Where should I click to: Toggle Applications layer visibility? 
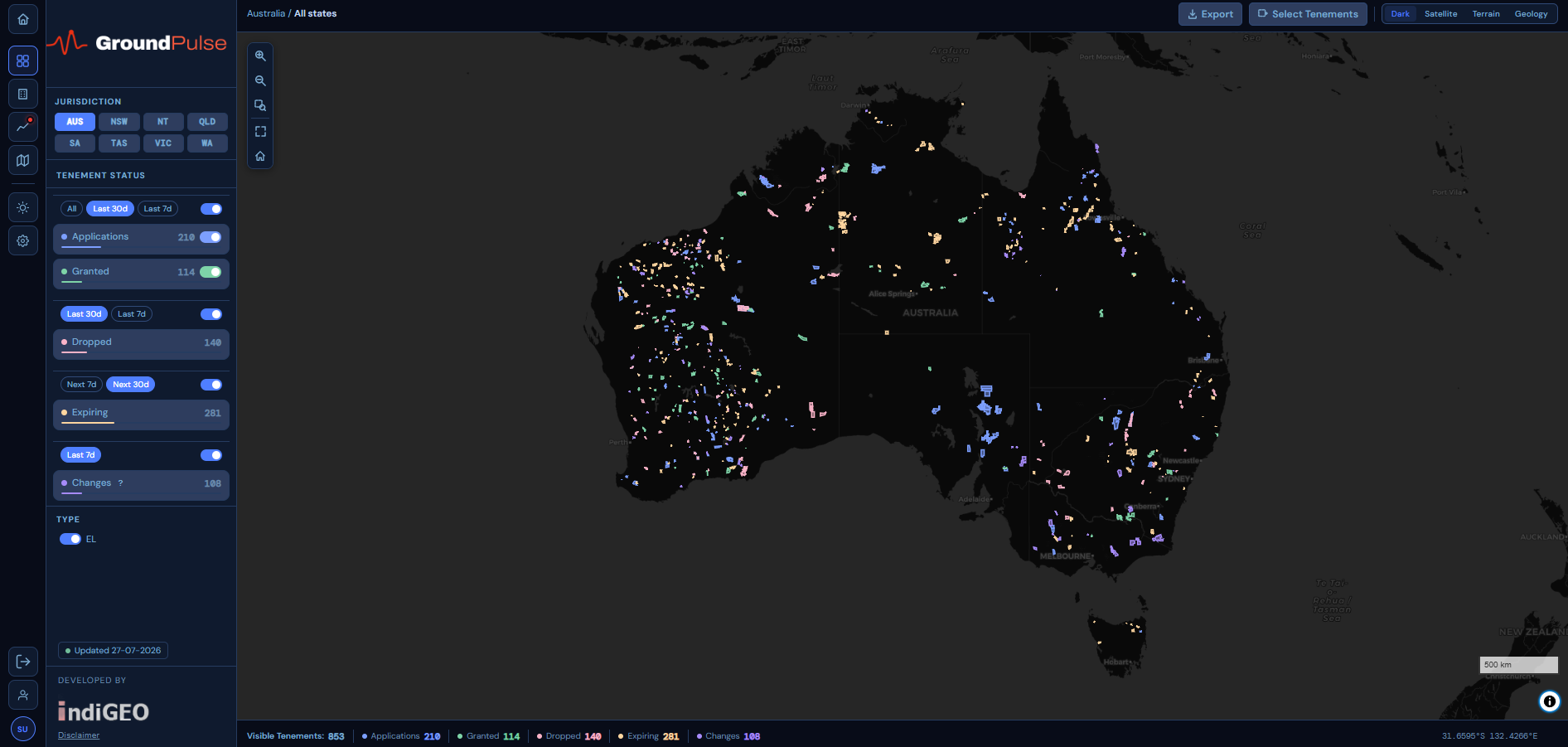(x=211, y=237)
